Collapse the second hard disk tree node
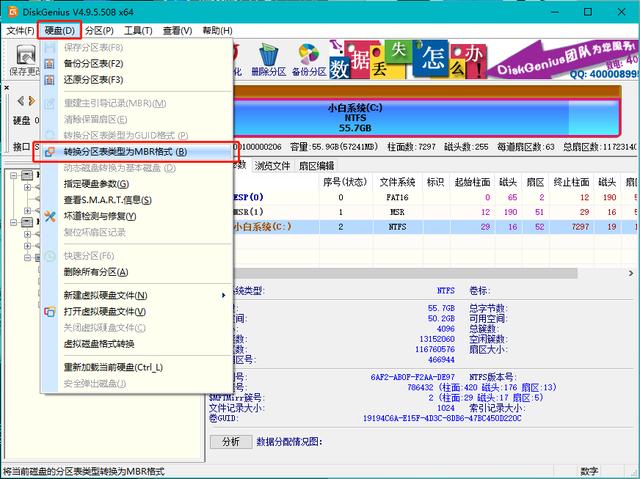640x479 pixels. click(13, 222)
